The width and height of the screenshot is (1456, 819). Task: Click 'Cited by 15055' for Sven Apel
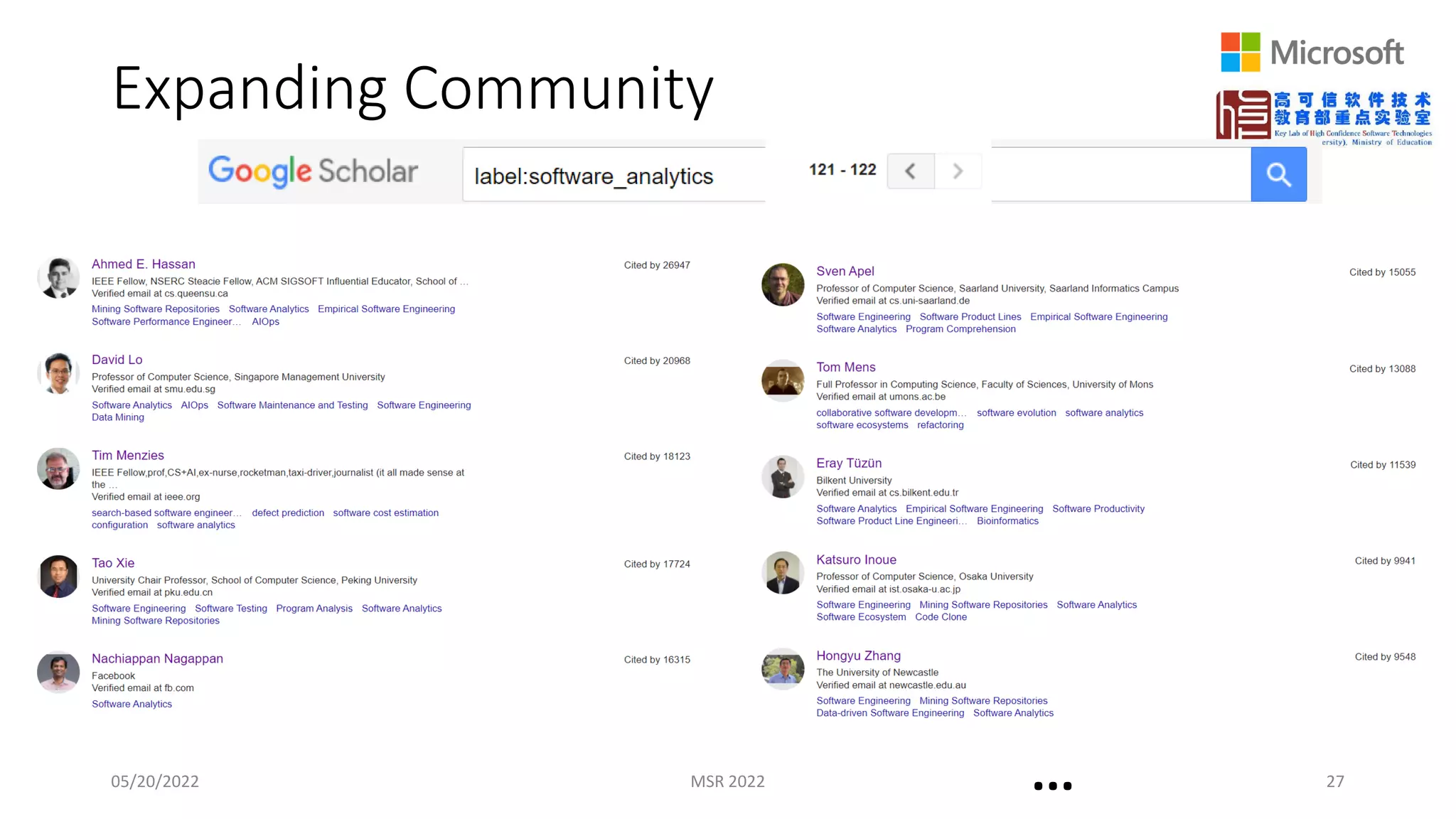[1382, 272]
